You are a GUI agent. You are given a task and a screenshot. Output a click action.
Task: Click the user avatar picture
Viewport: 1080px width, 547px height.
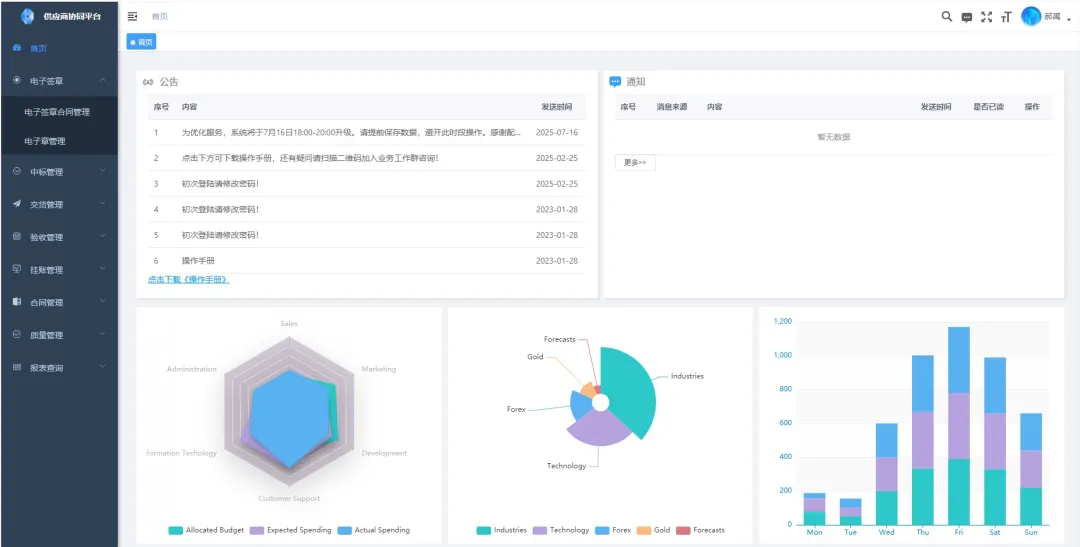[x=1031, y=16]
